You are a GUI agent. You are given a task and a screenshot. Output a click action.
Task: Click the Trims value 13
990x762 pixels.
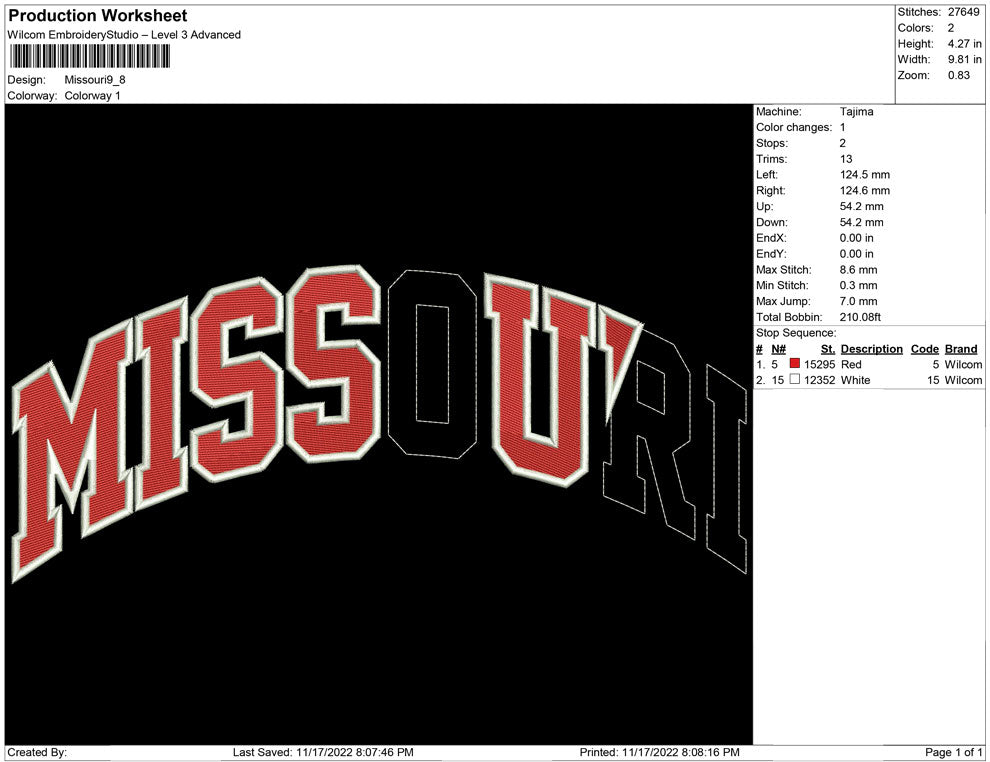coord(846,159)
